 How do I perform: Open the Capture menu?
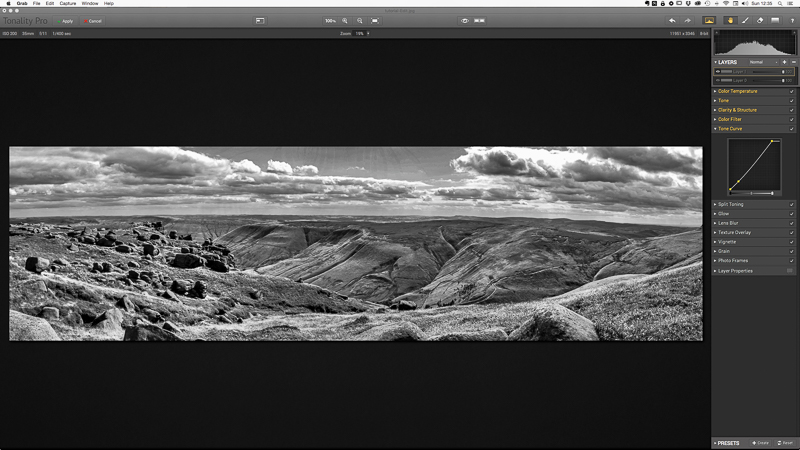tap(68, 4)
